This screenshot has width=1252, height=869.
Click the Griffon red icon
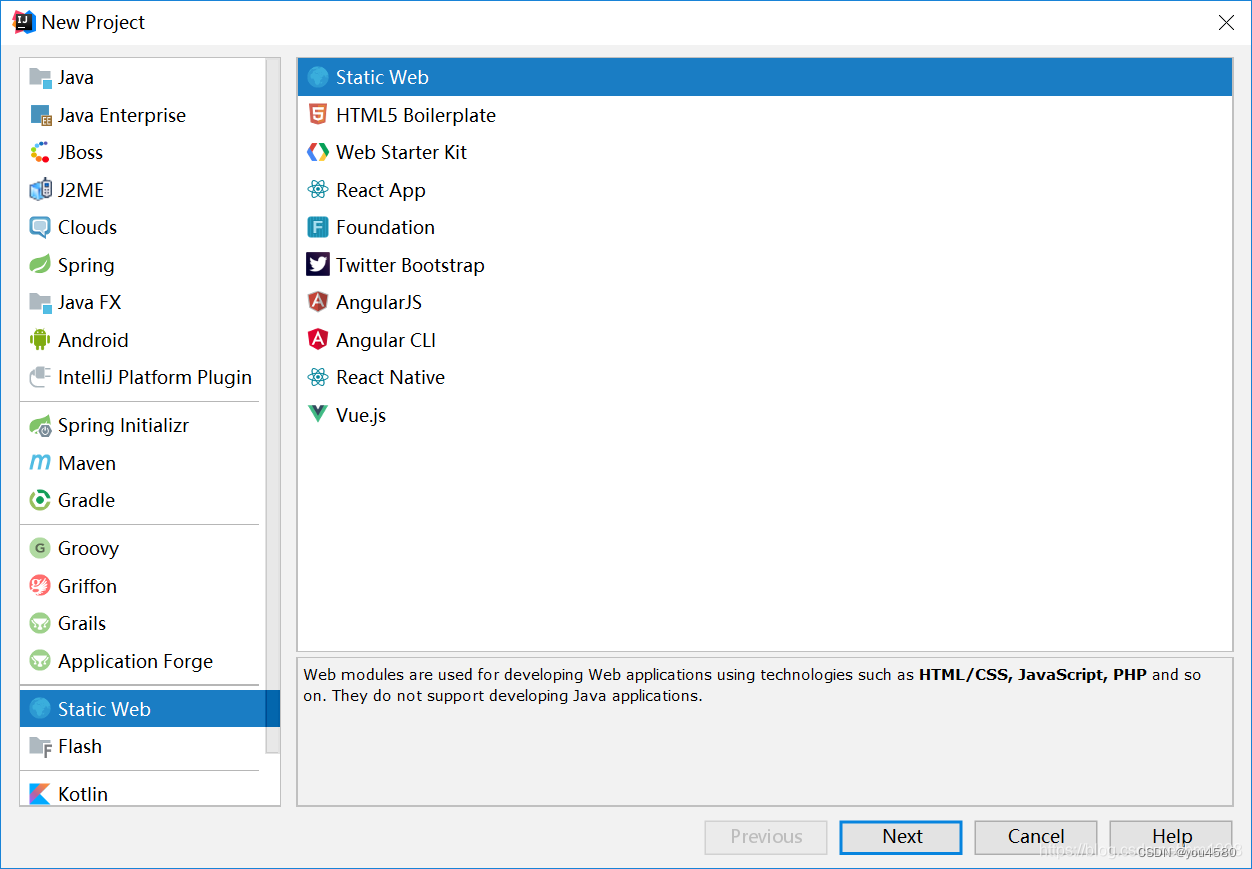(x=40, y=586)
